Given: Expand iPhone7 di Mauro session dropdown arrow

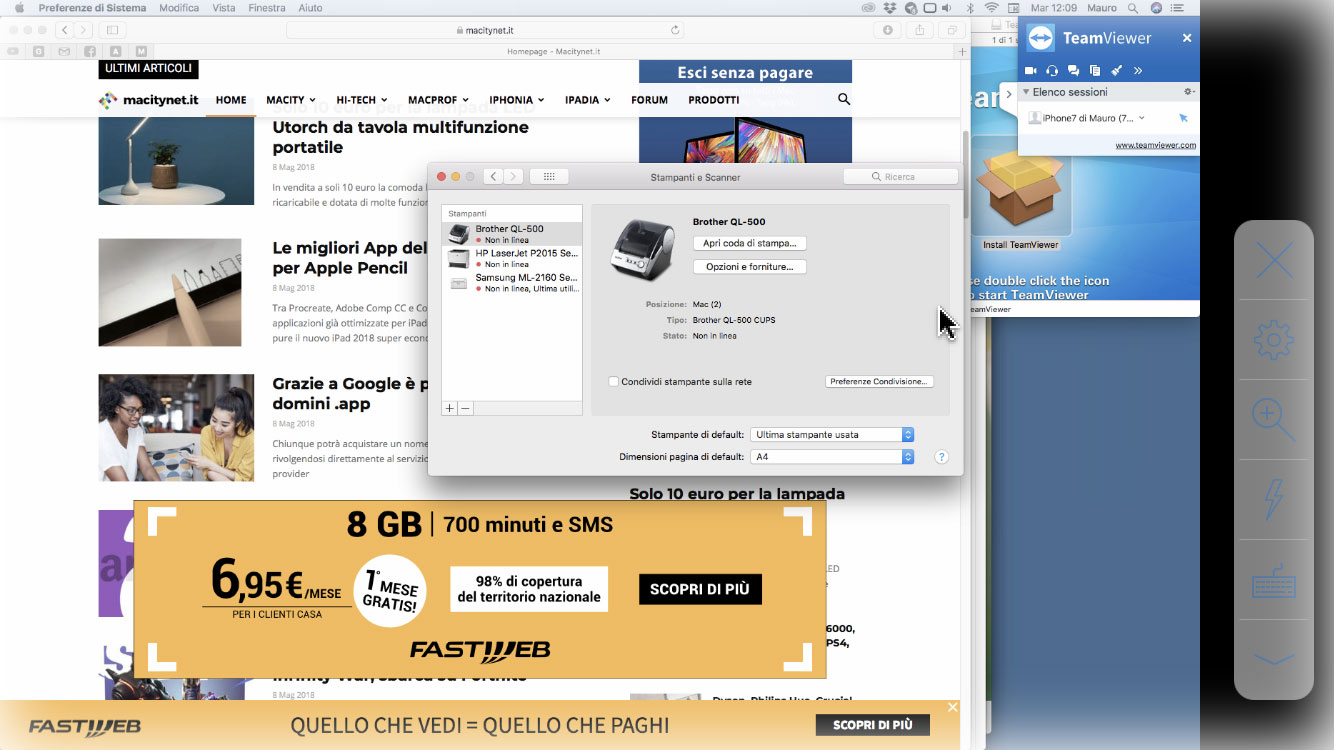Looking at the screenshot, I should tap(1142, 118).
